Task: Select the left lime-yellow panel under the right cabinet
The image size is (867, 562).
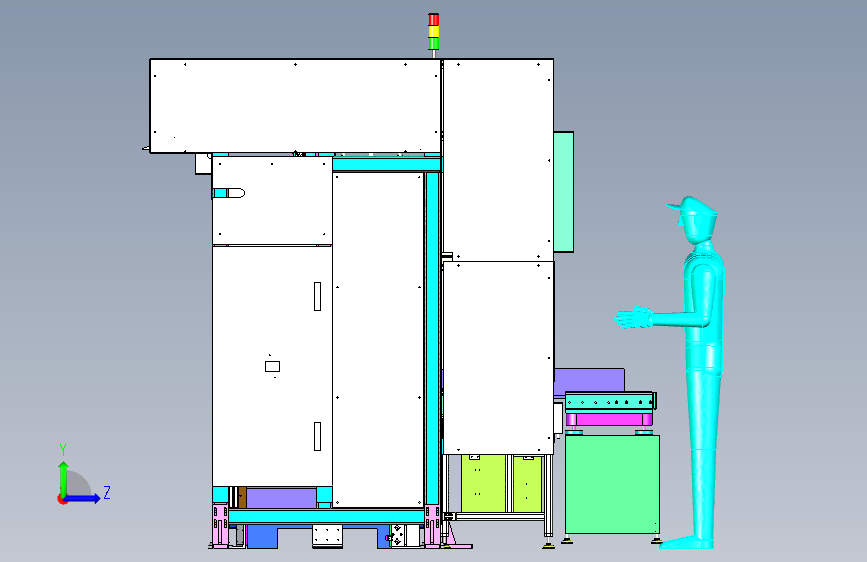Action: coord(483,483)
